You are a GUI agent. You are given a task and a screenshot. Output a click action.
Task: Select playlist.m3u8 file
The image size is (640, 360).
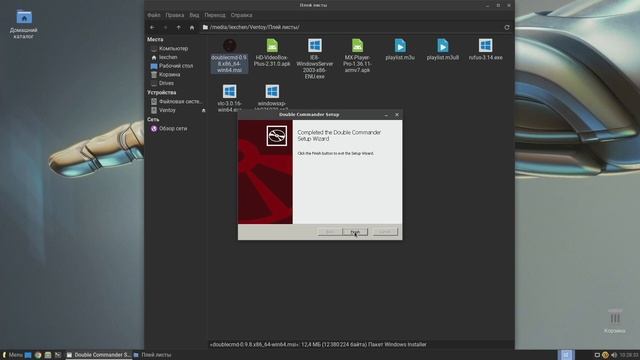click(x=442, y=49)
